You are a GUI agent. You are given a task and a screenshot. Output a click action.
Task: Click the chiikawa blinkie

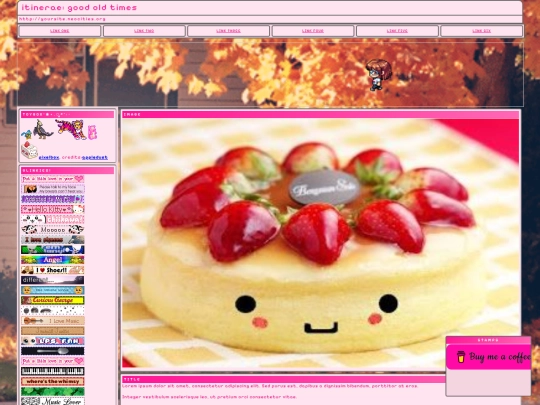[x=52, y=219]
